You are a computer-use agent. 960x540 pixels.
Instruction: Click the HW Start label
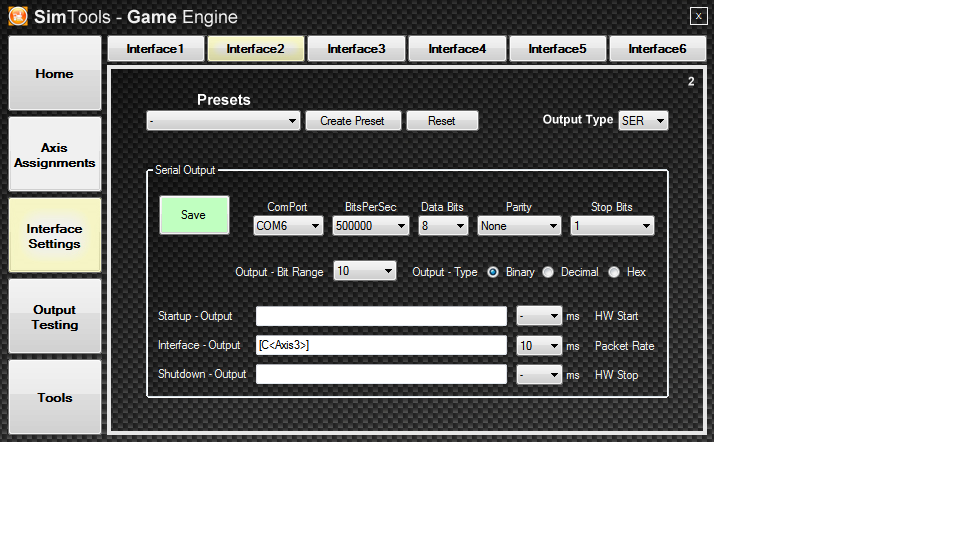point(617,316)
